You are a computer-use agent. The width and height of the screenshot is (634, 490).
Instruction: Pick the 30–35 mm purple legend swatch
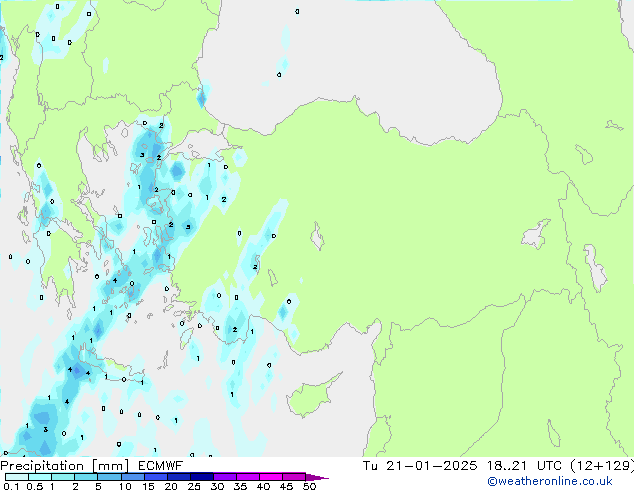point(224,477)
